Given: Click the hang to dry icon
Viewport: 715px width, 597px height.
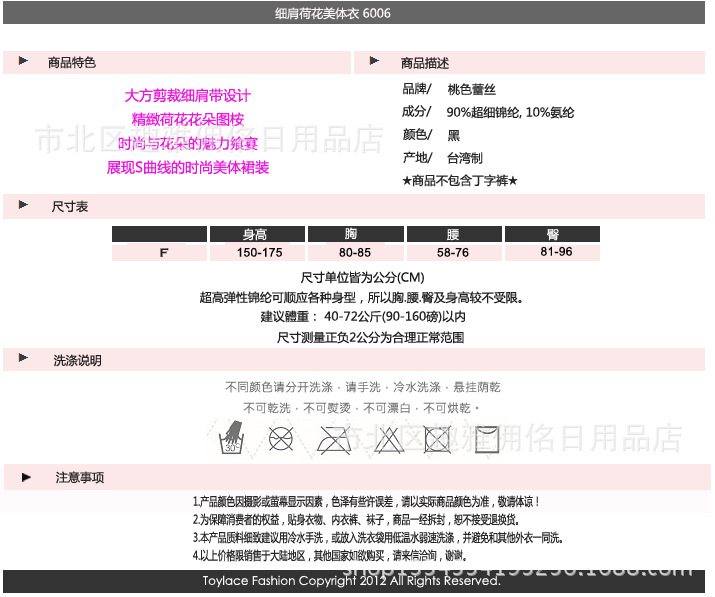Looking at the screenshot, I should click(489, 438).
